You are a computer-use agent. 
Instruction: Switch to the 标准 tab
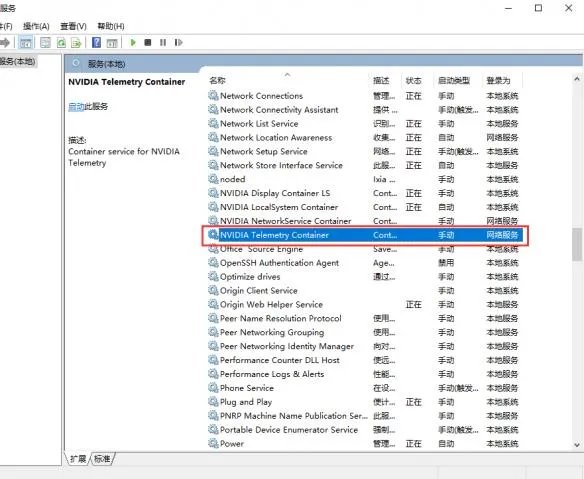(102, 459)
